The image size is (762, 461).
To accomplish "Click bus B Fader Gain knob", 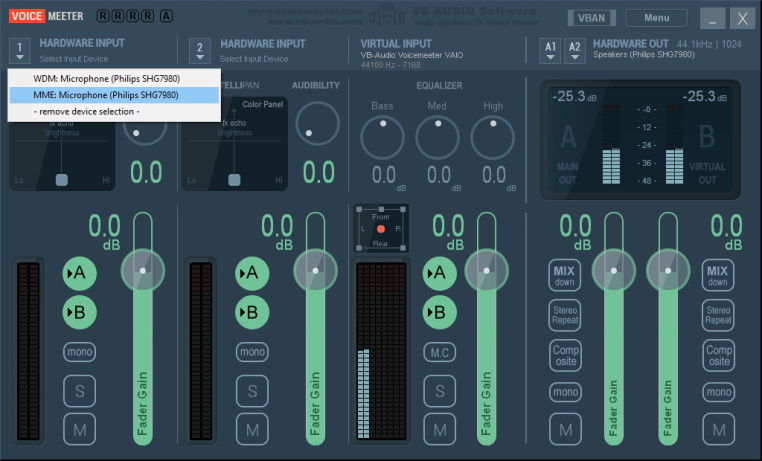I will point(668,271).
